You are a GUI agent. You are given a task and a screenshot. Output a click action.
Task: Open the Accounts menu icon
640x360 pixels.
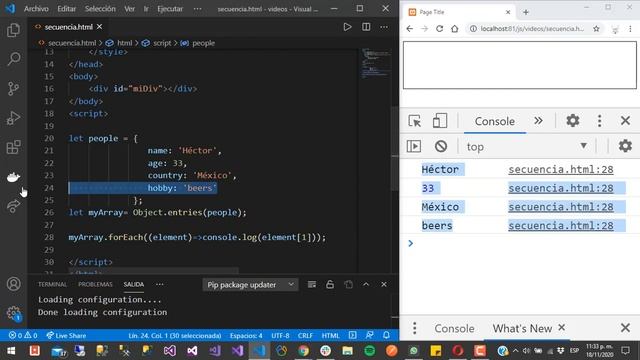coord(13,284)
